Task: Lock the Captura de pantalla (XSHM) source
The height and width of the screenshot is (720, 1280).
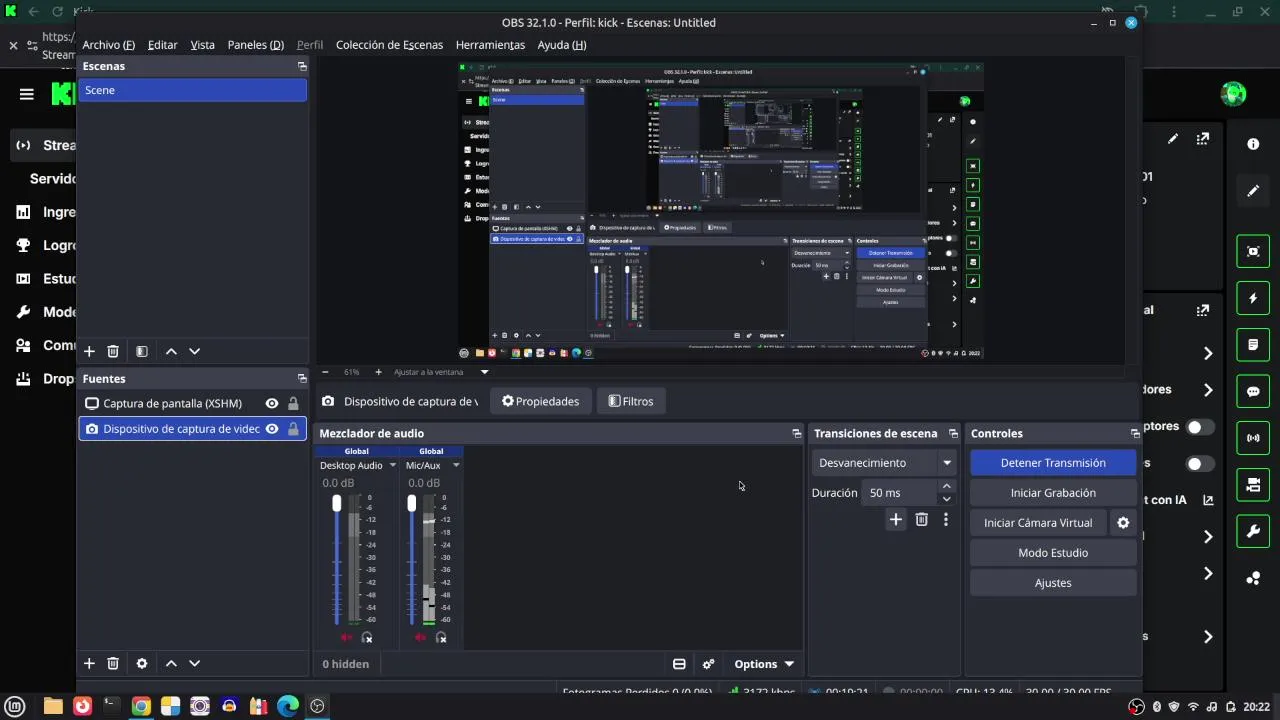Action: pos(293,403)
